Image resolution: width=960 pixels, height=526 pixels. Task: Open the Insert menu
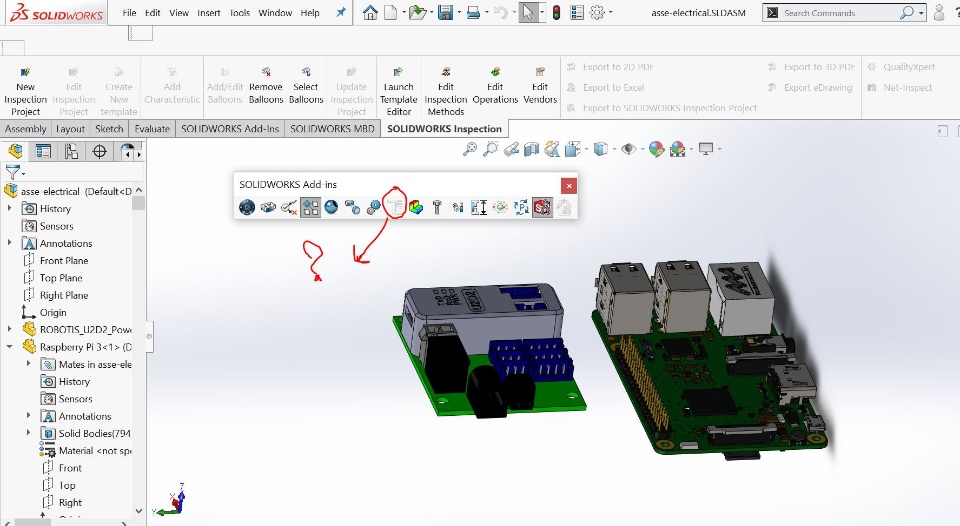pos(208,12)
